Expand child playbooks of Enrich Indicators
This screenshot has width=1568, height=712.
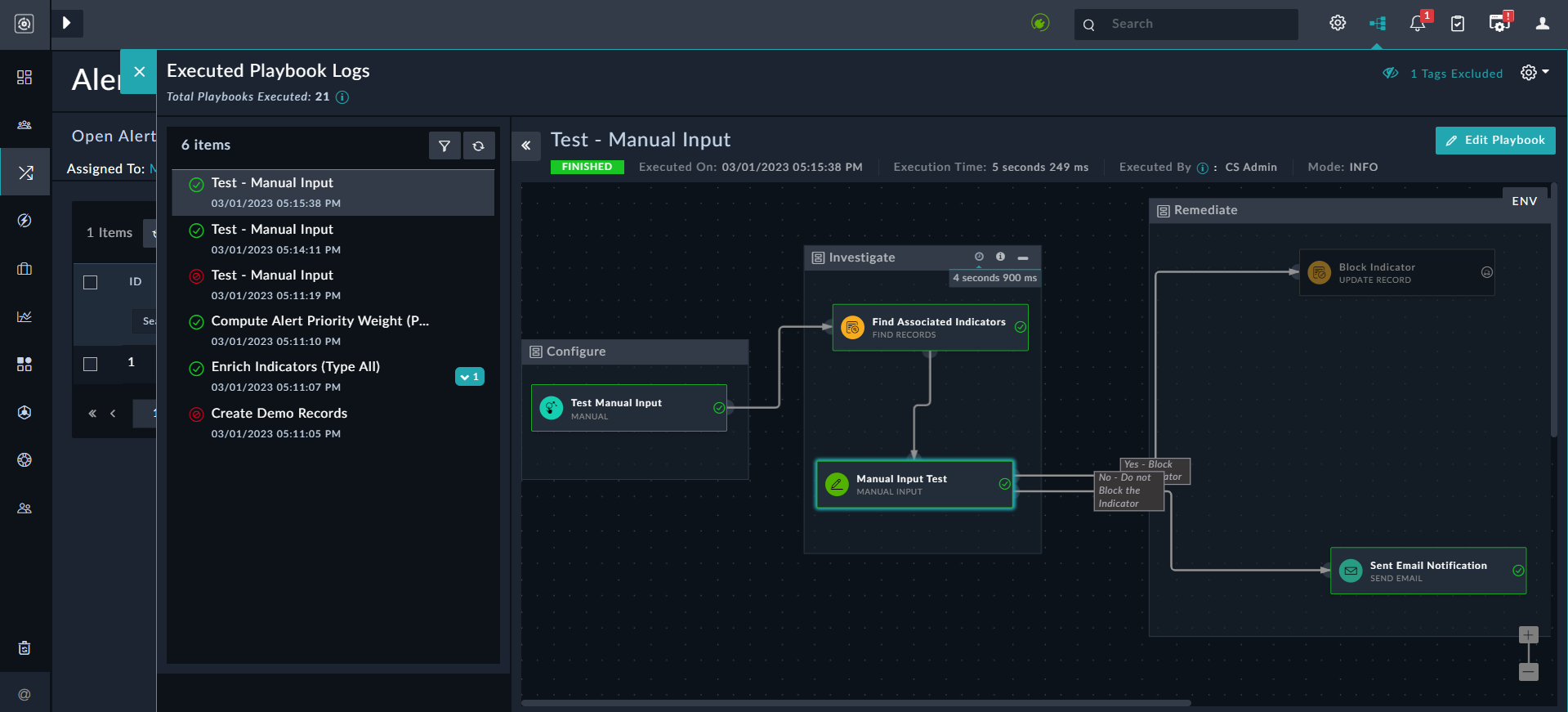click(x=470, y=377)
